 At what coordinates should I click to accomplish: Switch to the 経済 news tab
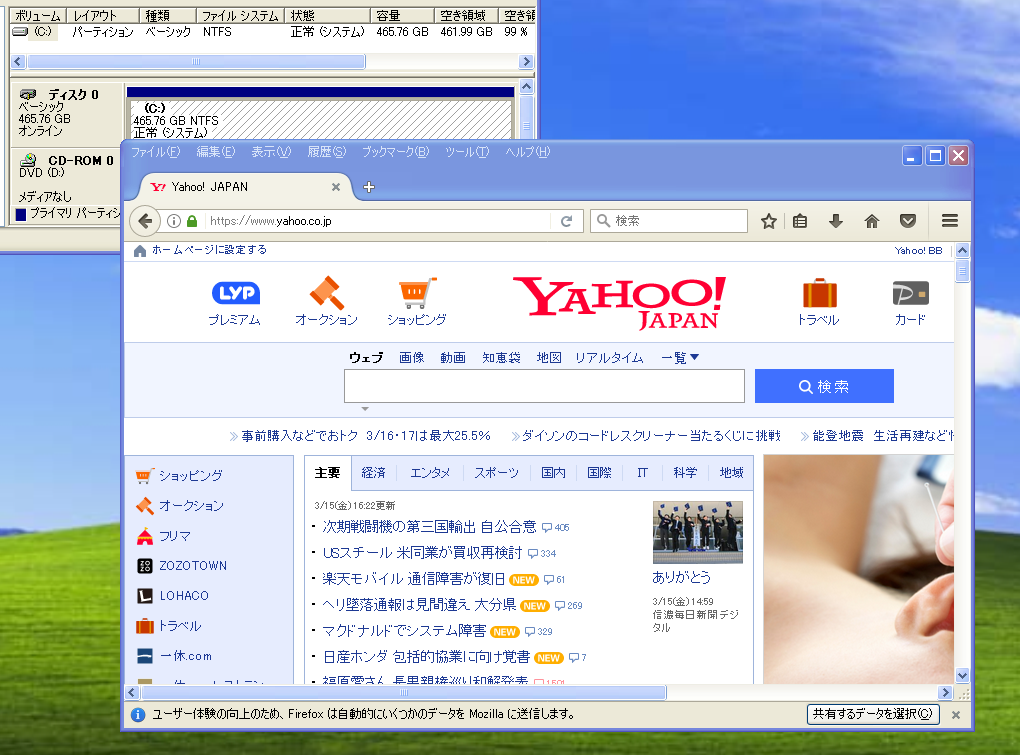coord(374,473)
